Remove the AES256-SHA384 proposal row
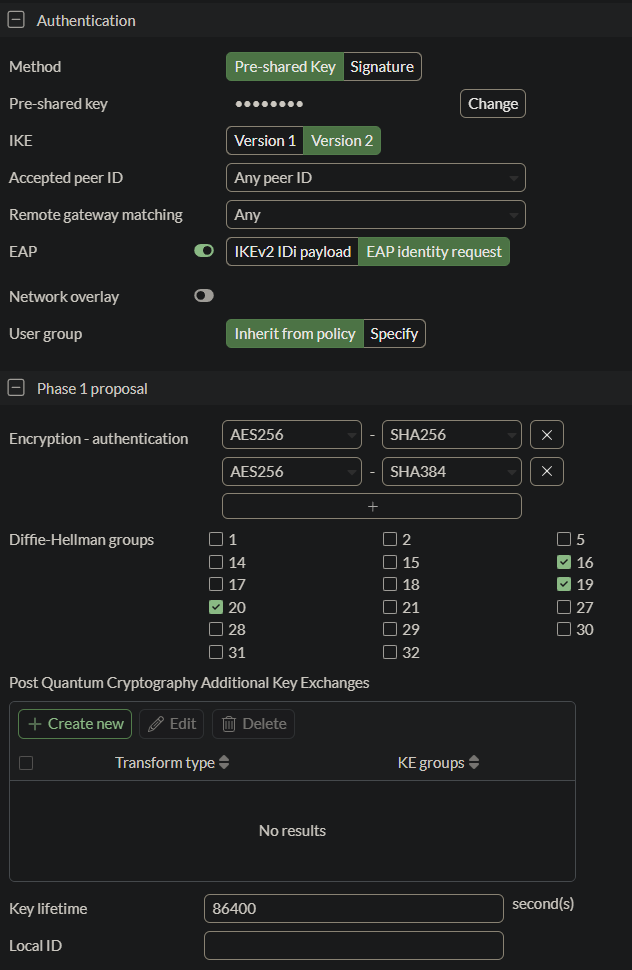This screenshot has height=970, width=632. [x=547, y=471]
